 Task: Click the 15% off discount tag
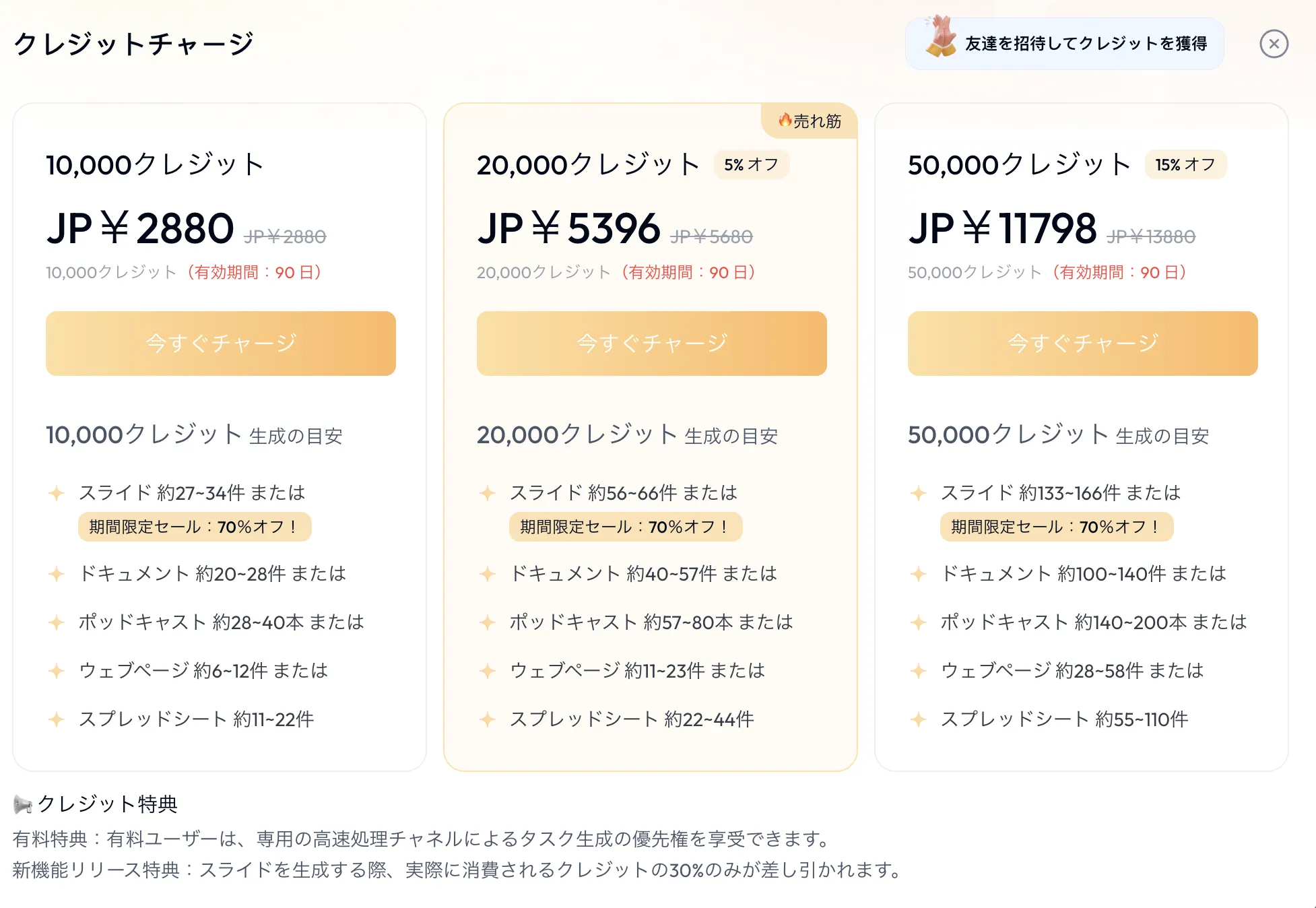click(1186, 164)
